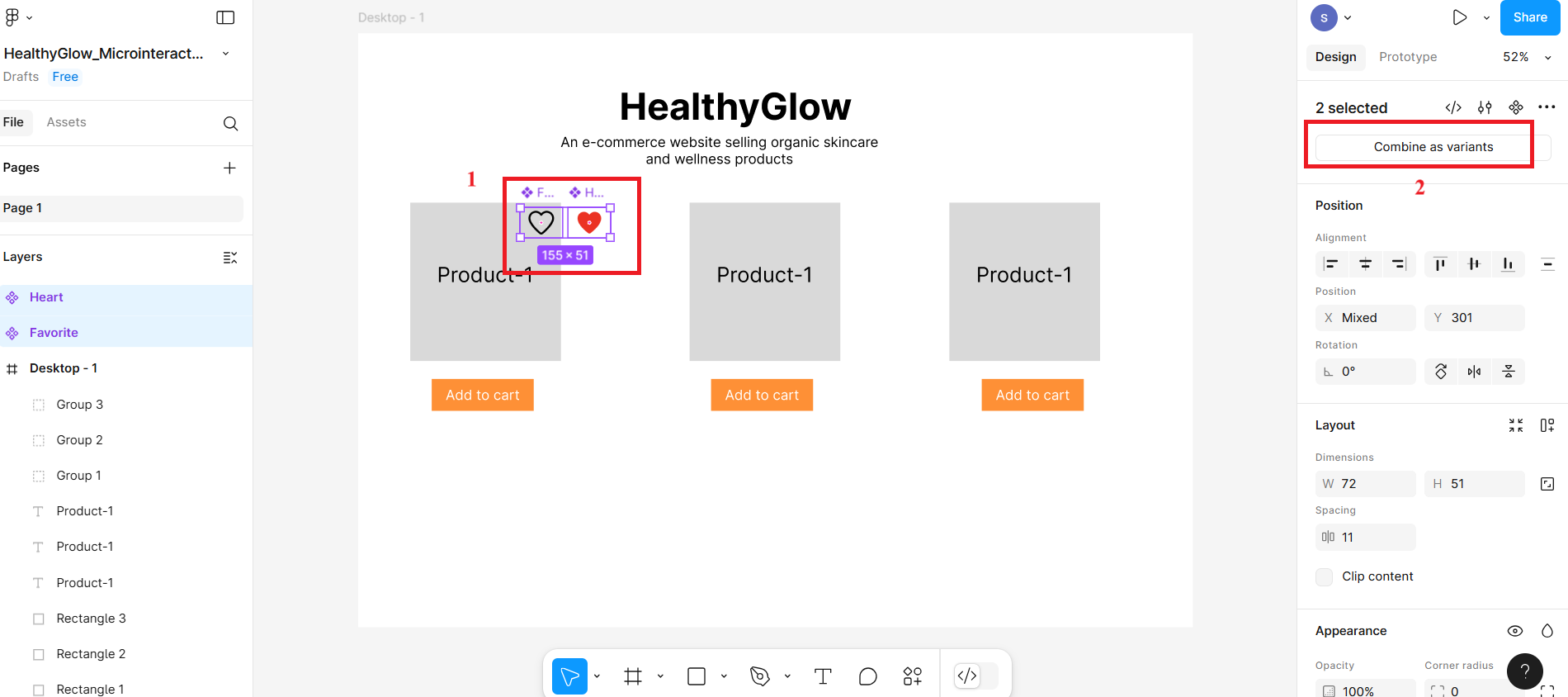
Task: Select the Comment tool
Action: pyautogui.click(x=867, y=676)
